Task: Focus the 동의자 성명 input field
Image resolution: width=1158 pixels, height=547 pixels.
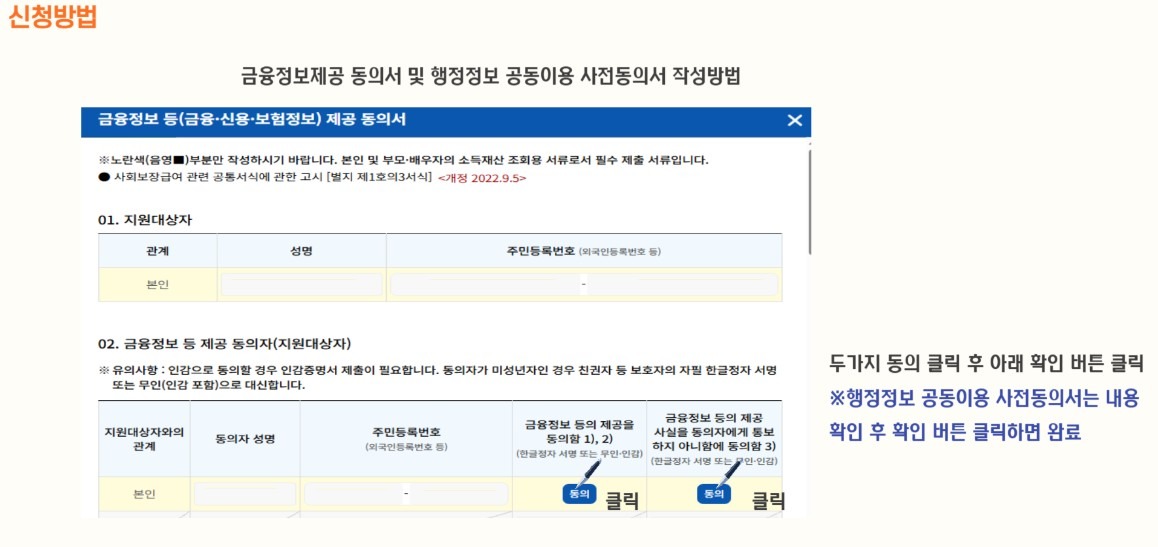Action: (x=245, y=494)
